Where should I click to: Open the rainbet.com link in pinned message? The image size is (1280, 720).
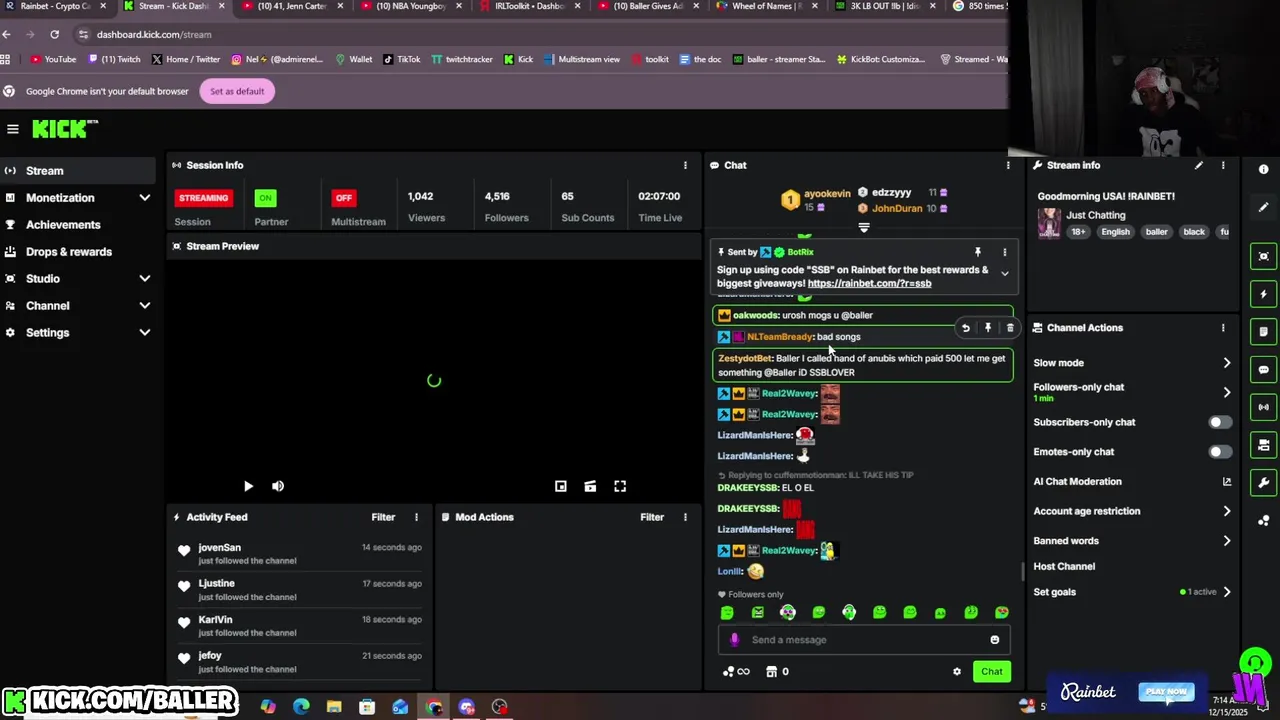[x=869, y=283]
